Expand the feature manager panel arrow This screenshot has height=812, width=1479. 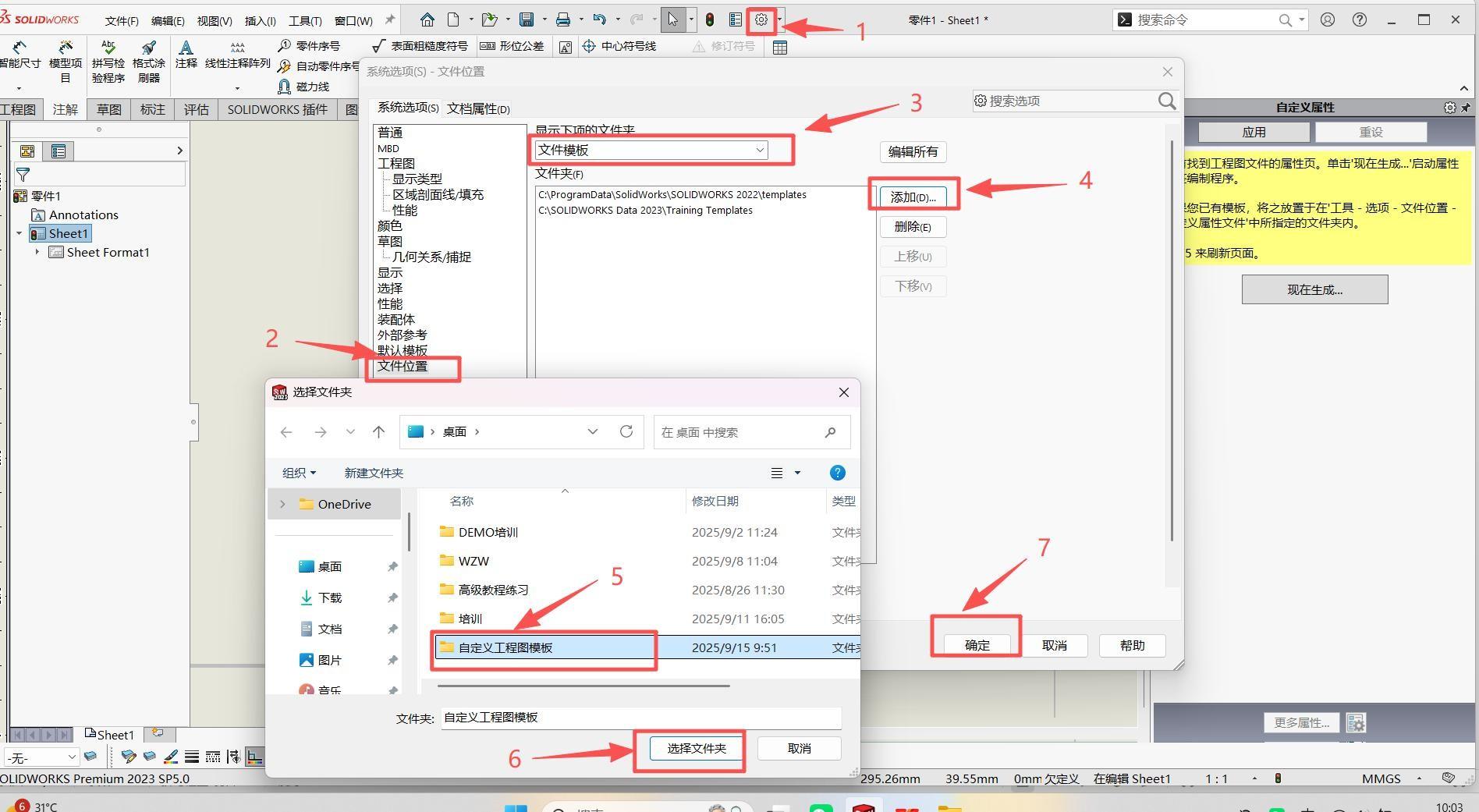(179, 151)
